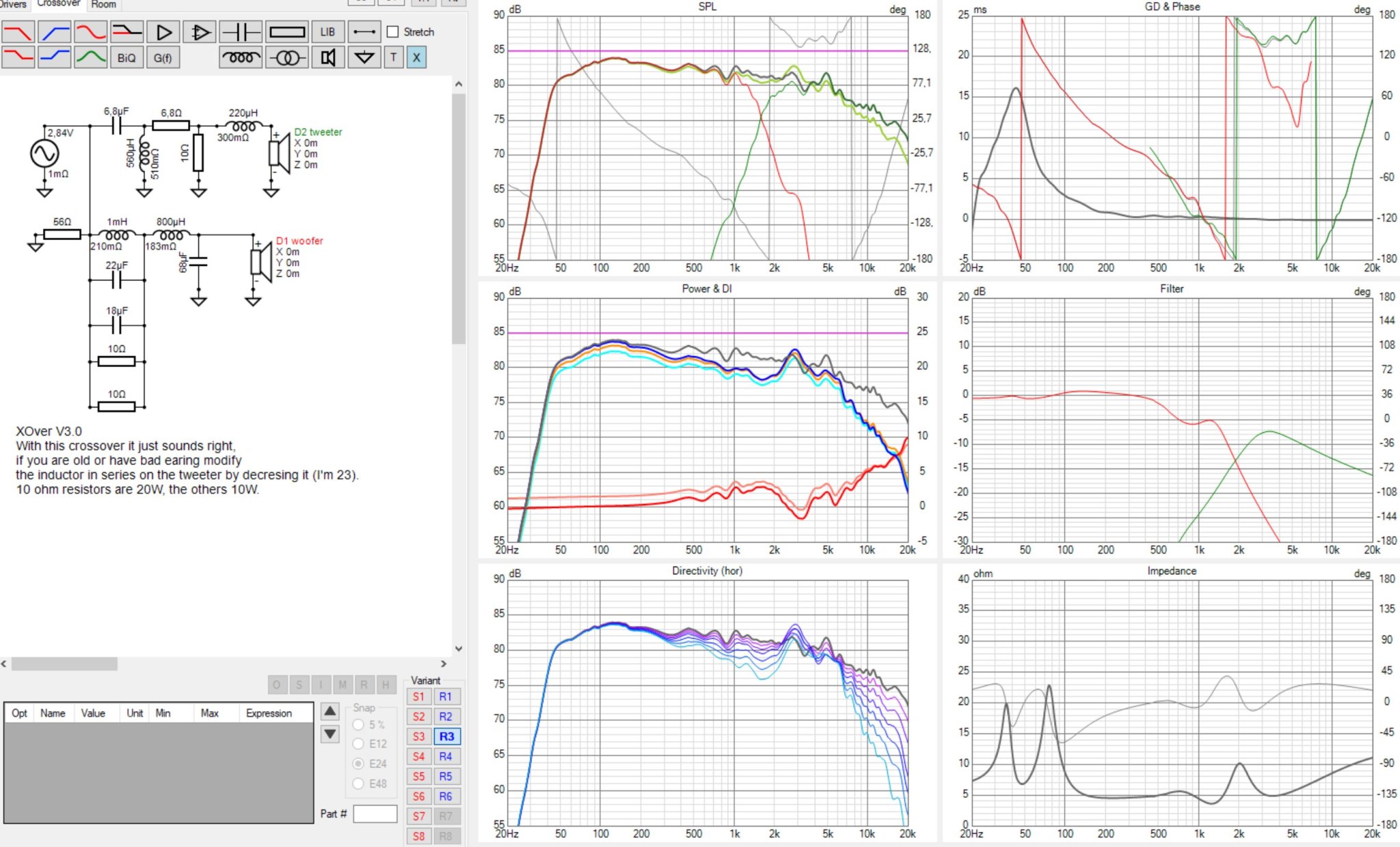Image resolution: width=1400 pixels, height=847 pixels.
Task: Pick the capacitor component tool
Action: (241, 32)
